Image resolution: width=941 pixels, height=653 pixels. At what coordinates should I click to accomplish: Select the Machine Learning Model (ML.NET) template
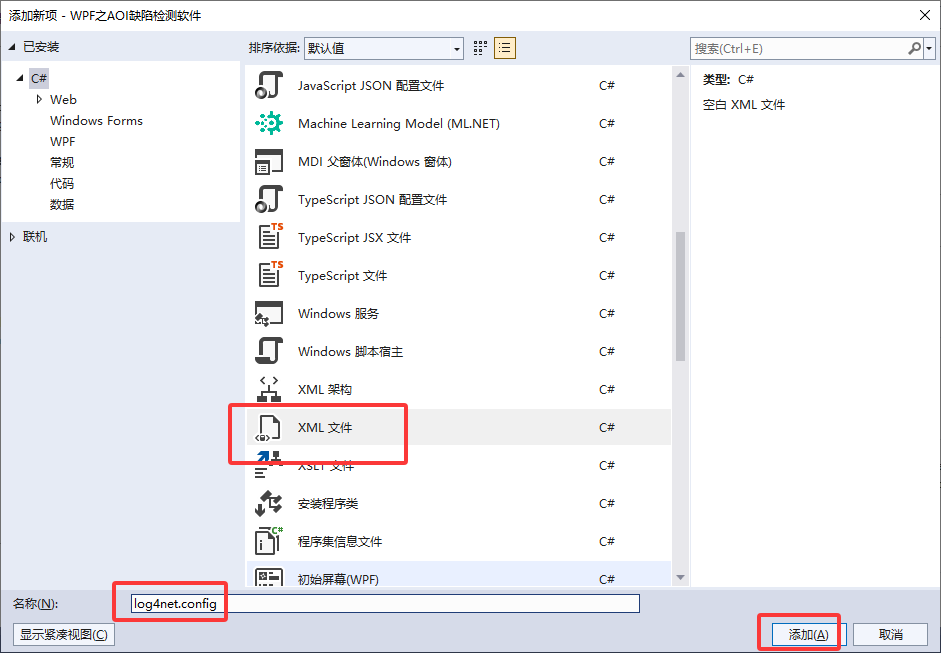268,123
